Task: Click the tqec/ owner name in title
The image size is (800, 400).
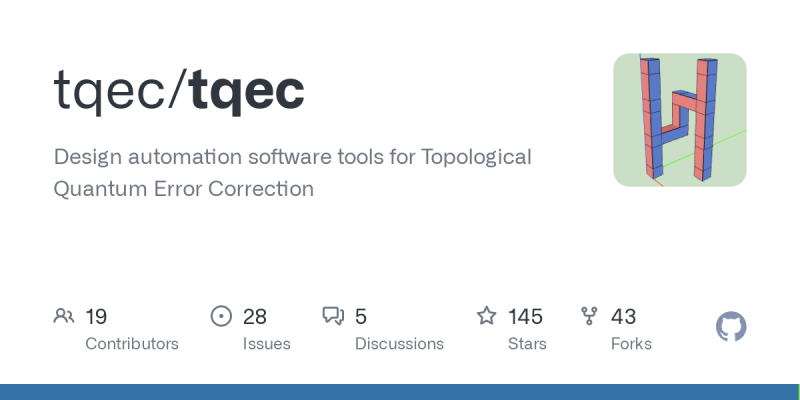Action: (120, 91)
